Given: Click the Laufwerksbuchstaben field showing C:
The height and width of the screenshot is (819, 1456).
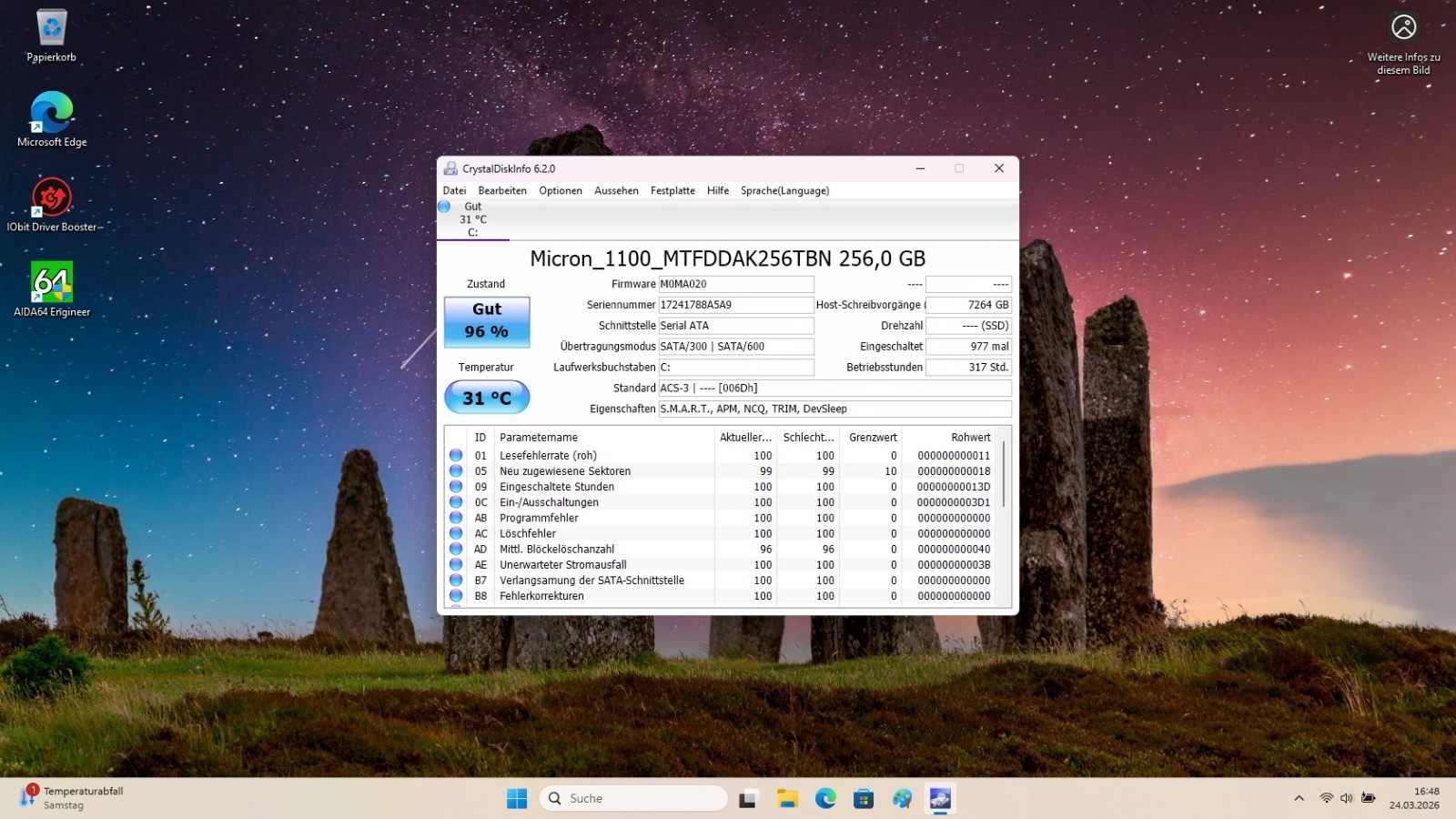Looking at the screenshot, I should pos(735,368).
